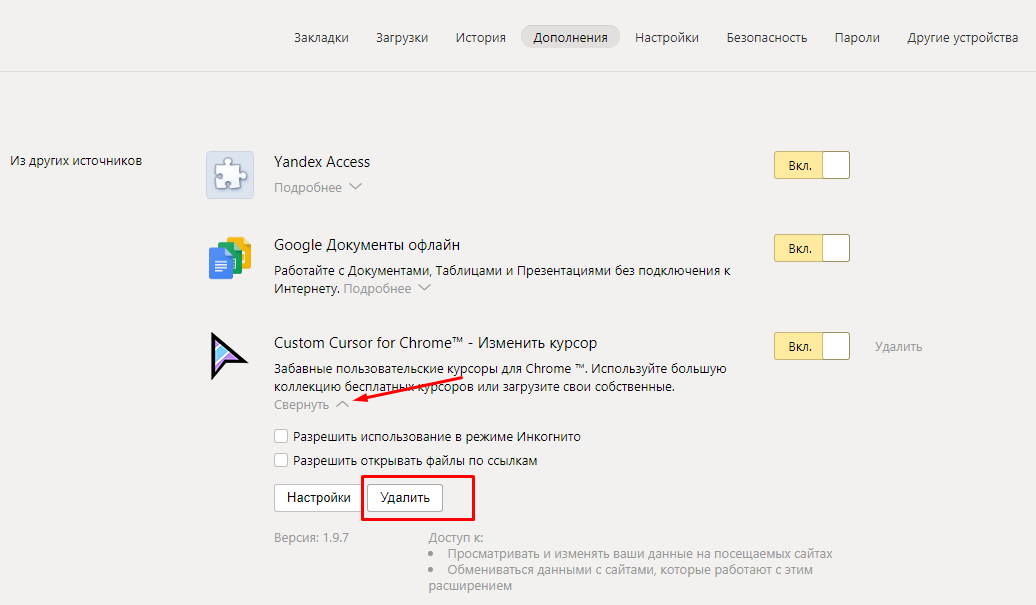The image size is (1036, 605).
Task: Turn off the Yandex Access toggle
Action: (x=811, y=165)
